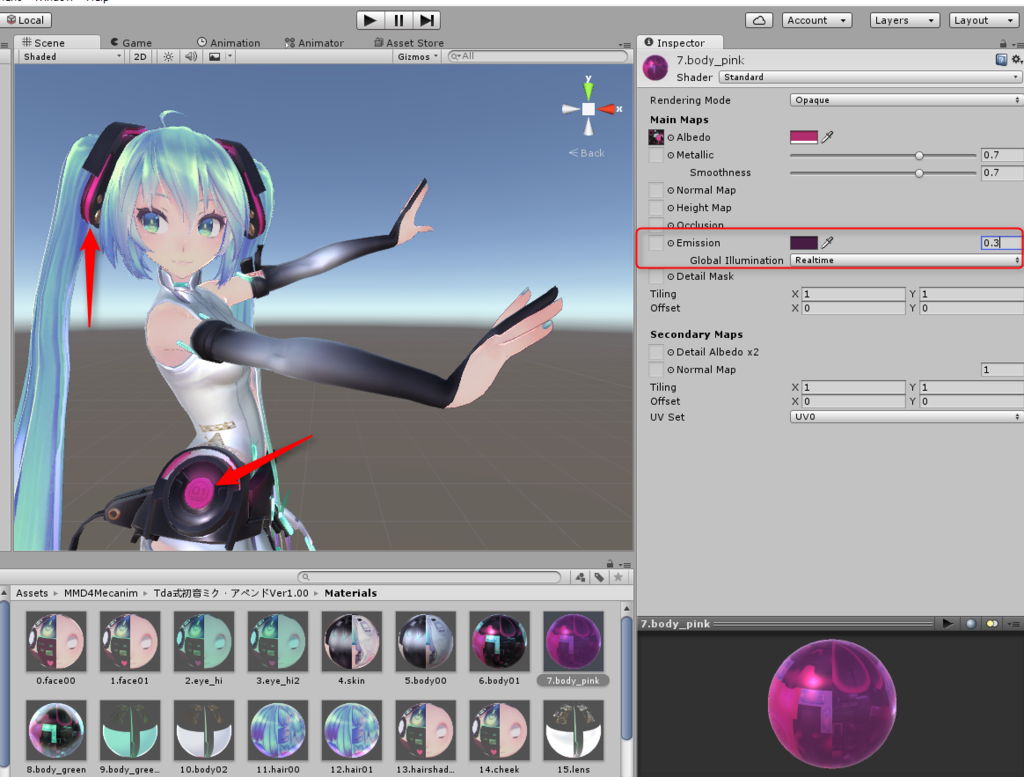Select the 4.skin material thumbnail
This screenshot has width=1024, height=777.
point(351,641)
